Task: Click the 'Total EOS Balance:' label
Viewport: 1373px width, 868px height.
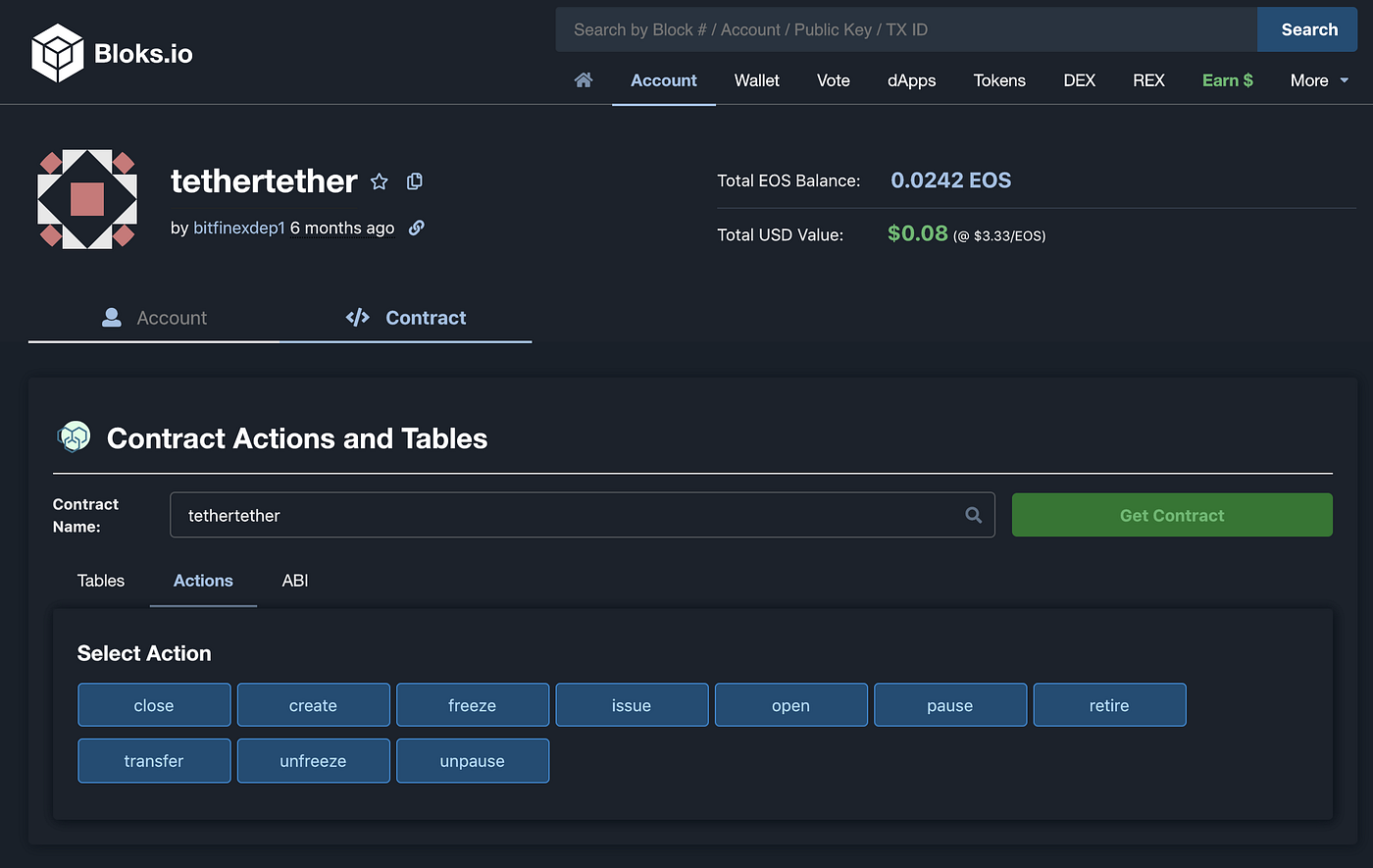Action: click(x=788, y=180)
